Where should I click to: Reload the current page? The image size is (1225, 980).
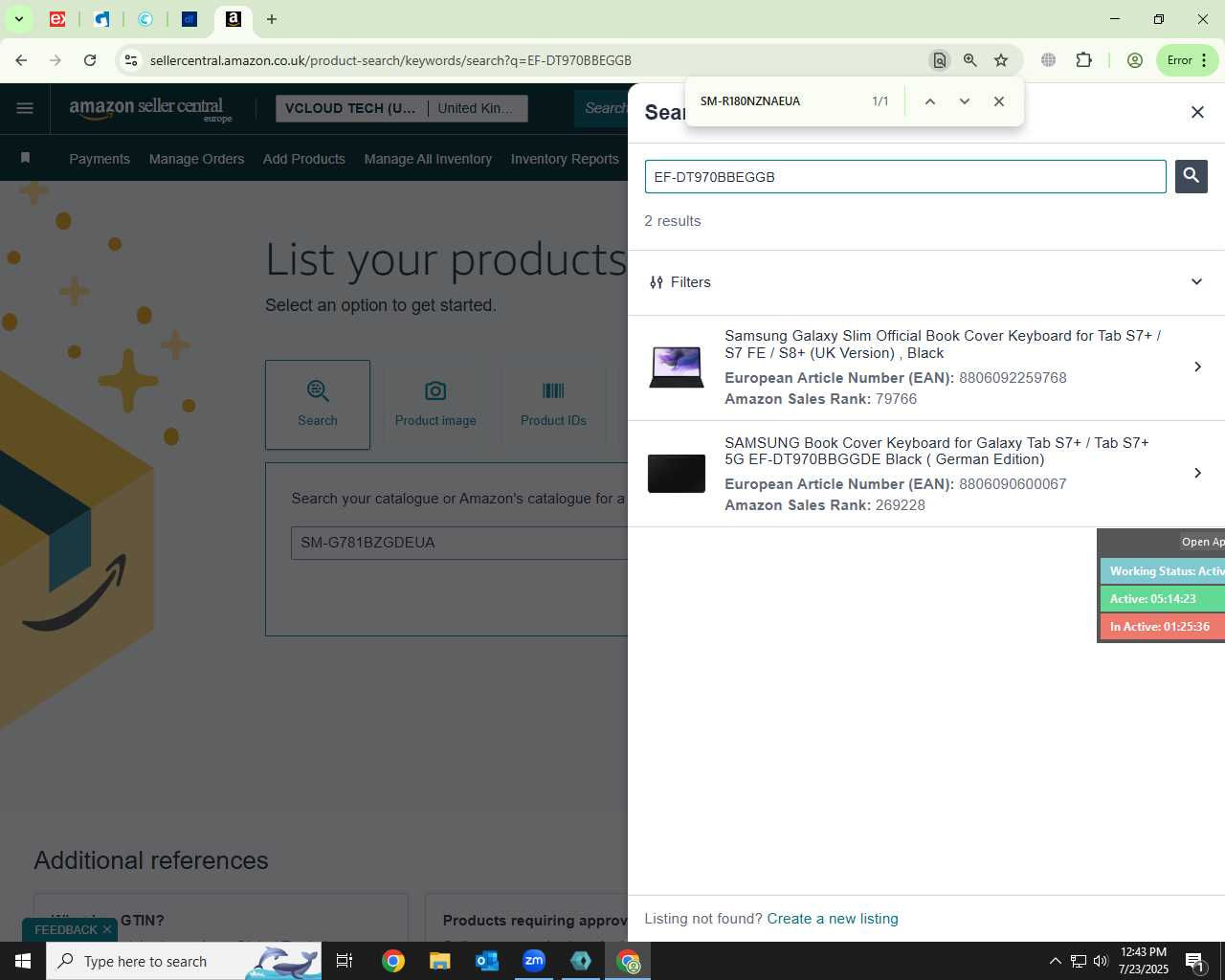coord(90,60)
